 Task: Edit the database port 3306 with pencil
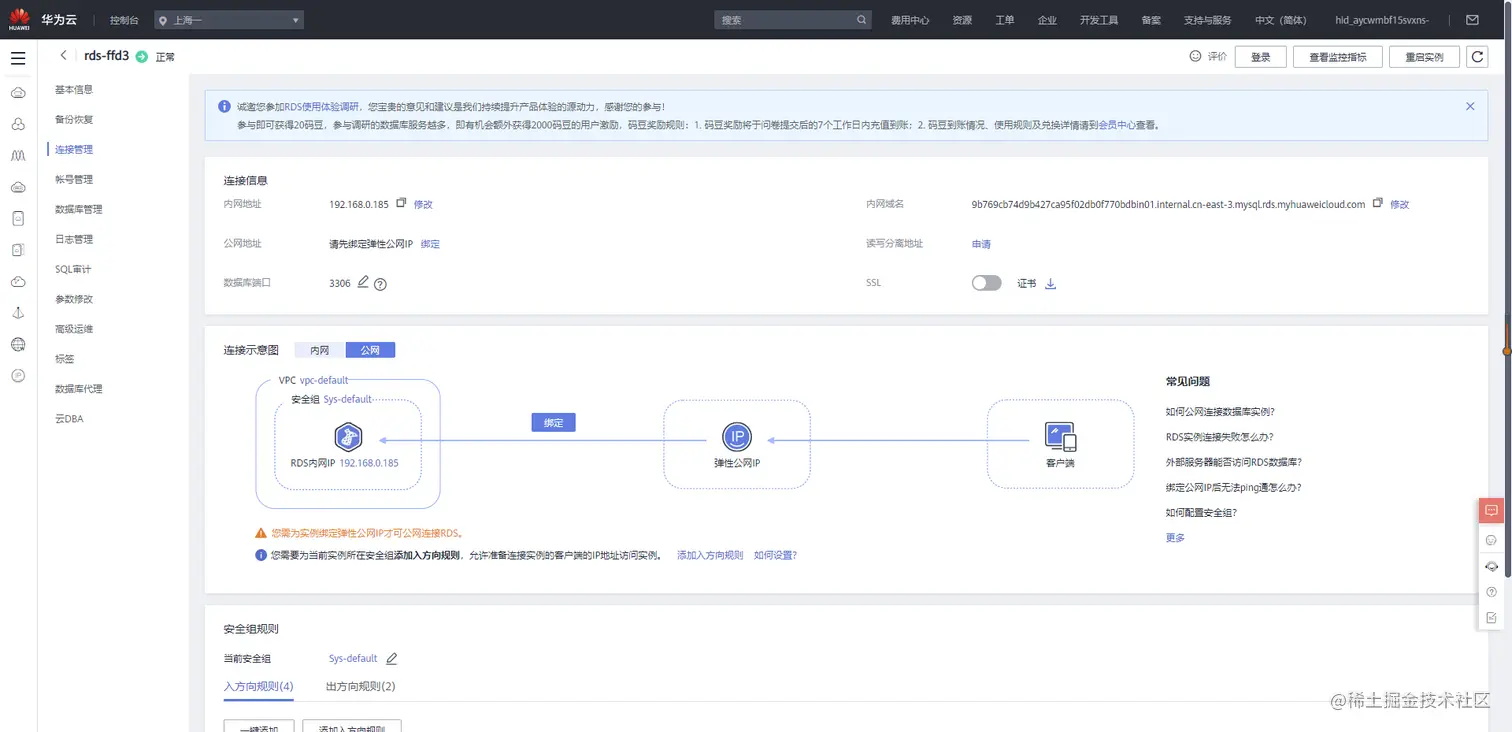tap(363, 282)
